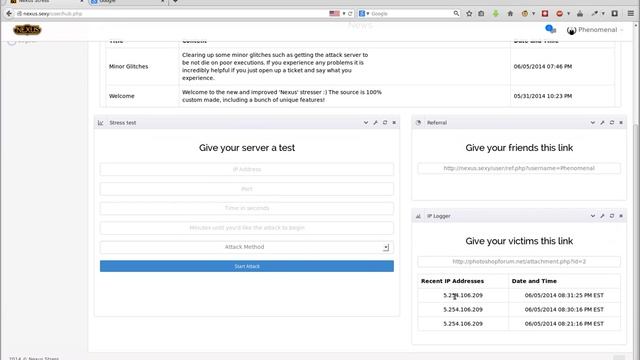Click the US flag icon in address bar
640x360 pixels.
click(334, 13)
